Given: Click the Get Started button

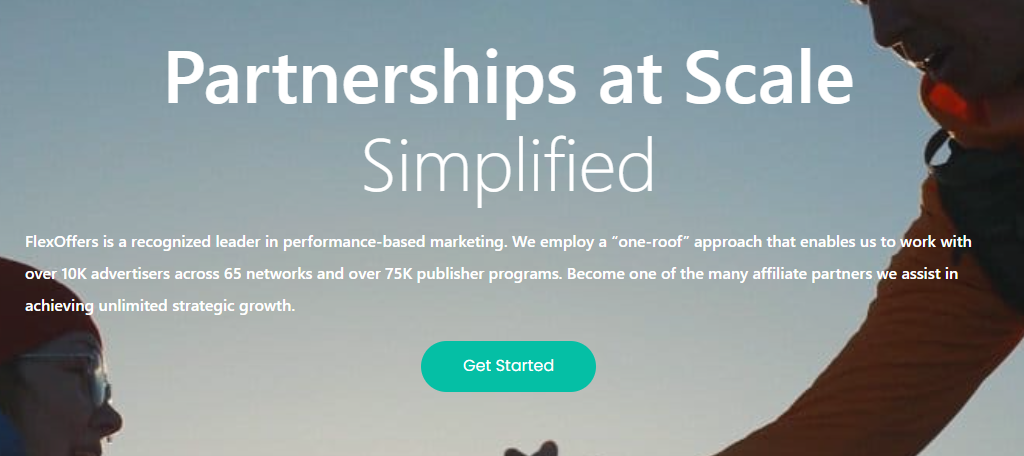Looking at the screenshot, I should pos(508,366).
